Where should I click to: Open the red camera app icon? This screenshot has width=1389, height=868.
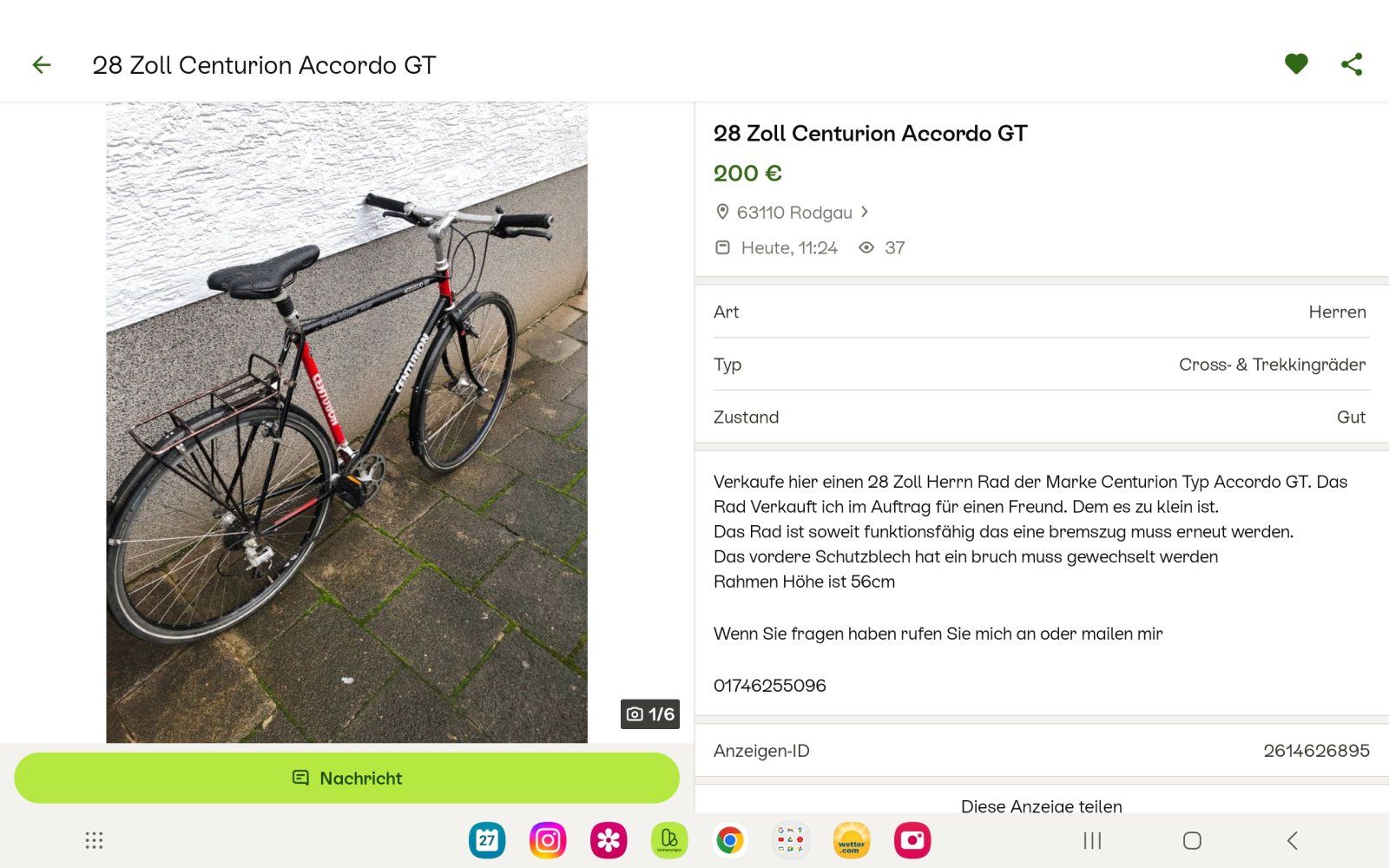912,840
